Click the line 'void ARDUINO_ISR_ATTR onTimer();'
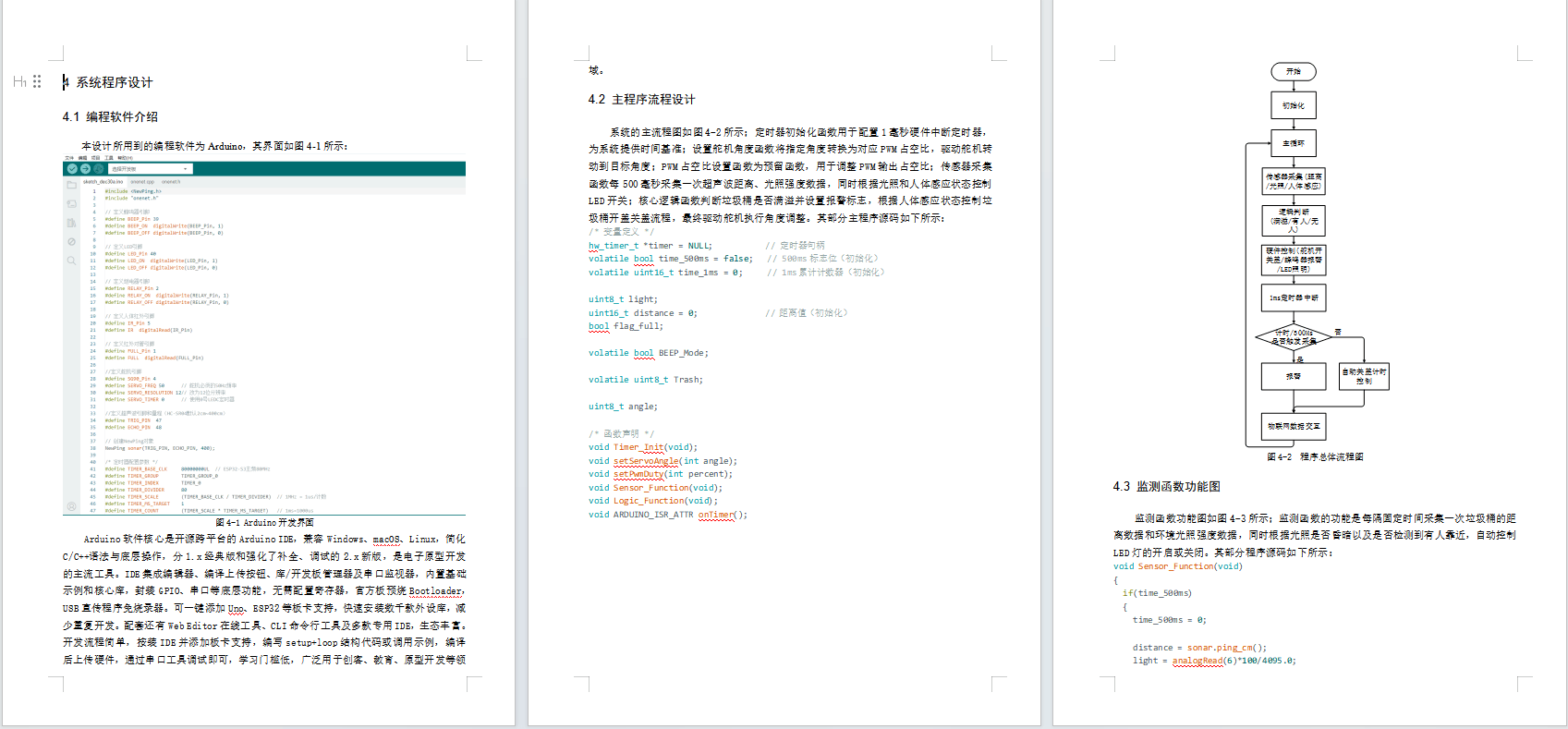Image resolution: width=1568 pixels, height=729 pixels. [668, 515]
